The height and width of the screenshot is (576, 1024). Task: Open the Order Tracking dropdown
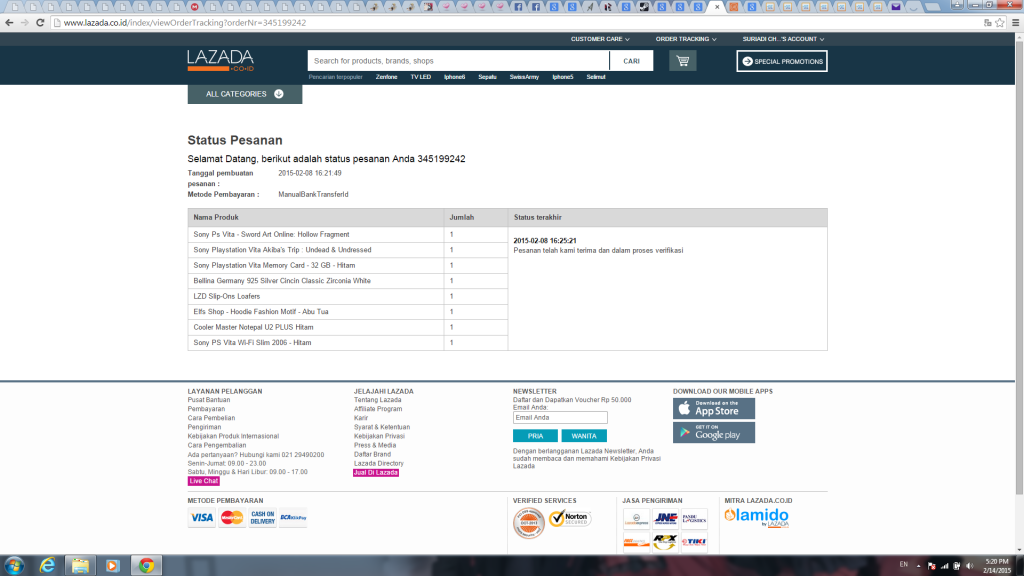click(686, 39)
